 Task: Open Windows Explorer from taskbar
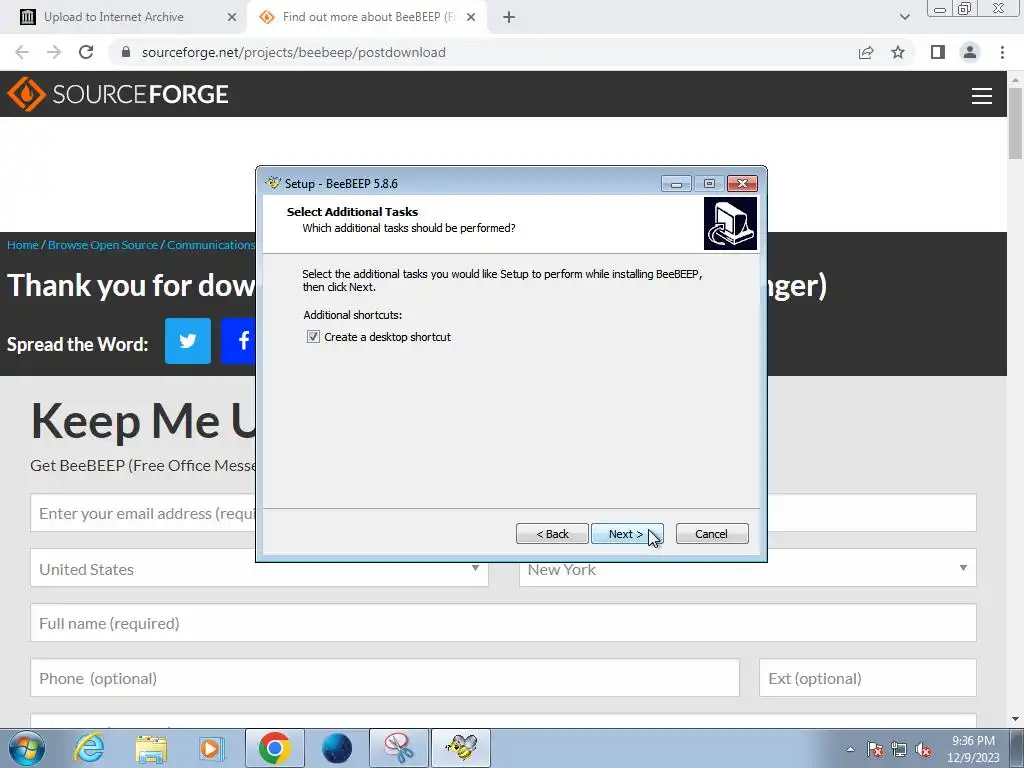151,748
